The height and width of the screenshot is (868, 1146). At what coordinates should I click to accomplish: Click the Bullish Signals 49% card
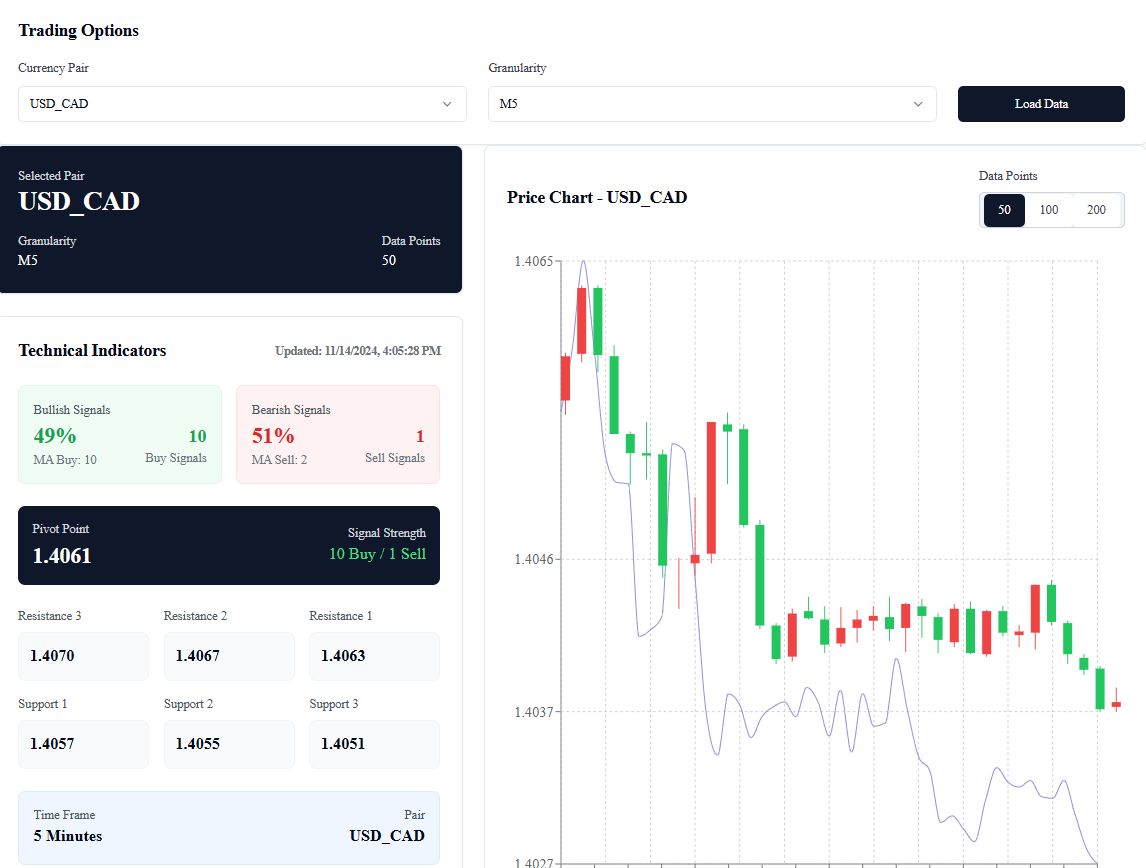120,434
